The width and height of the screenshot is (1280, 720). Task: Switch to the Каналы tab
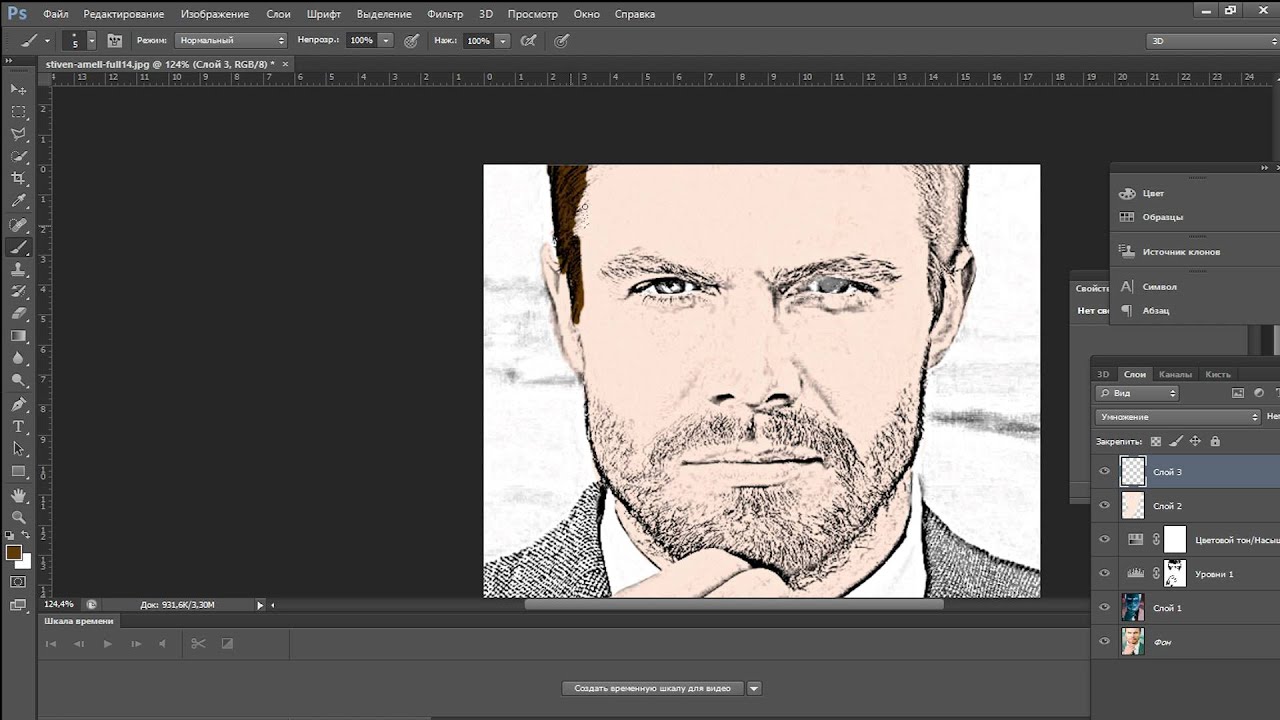[1175, 374]
